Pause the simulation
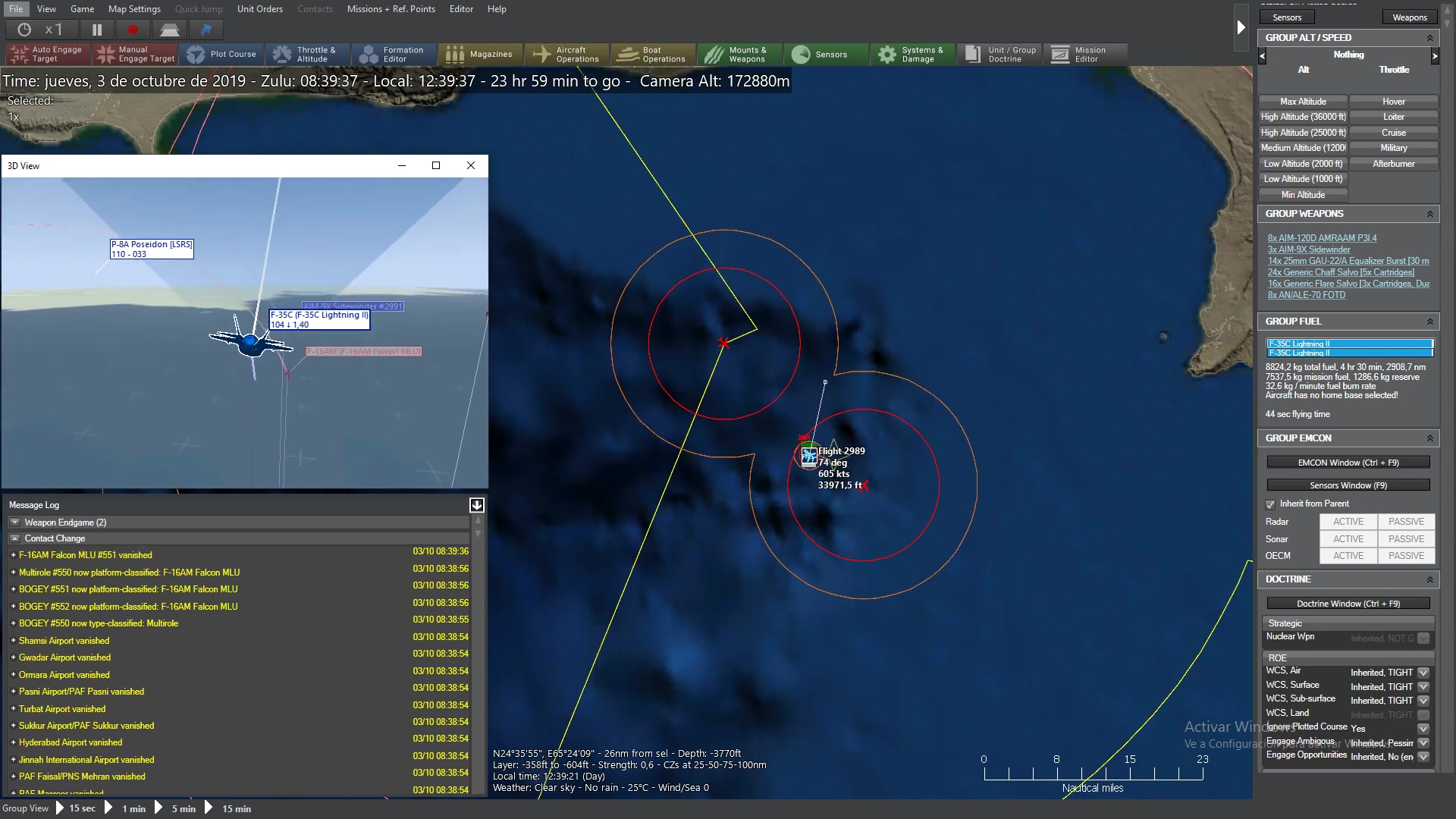This screenshot has height=819, width=1456. coord(97,30)
